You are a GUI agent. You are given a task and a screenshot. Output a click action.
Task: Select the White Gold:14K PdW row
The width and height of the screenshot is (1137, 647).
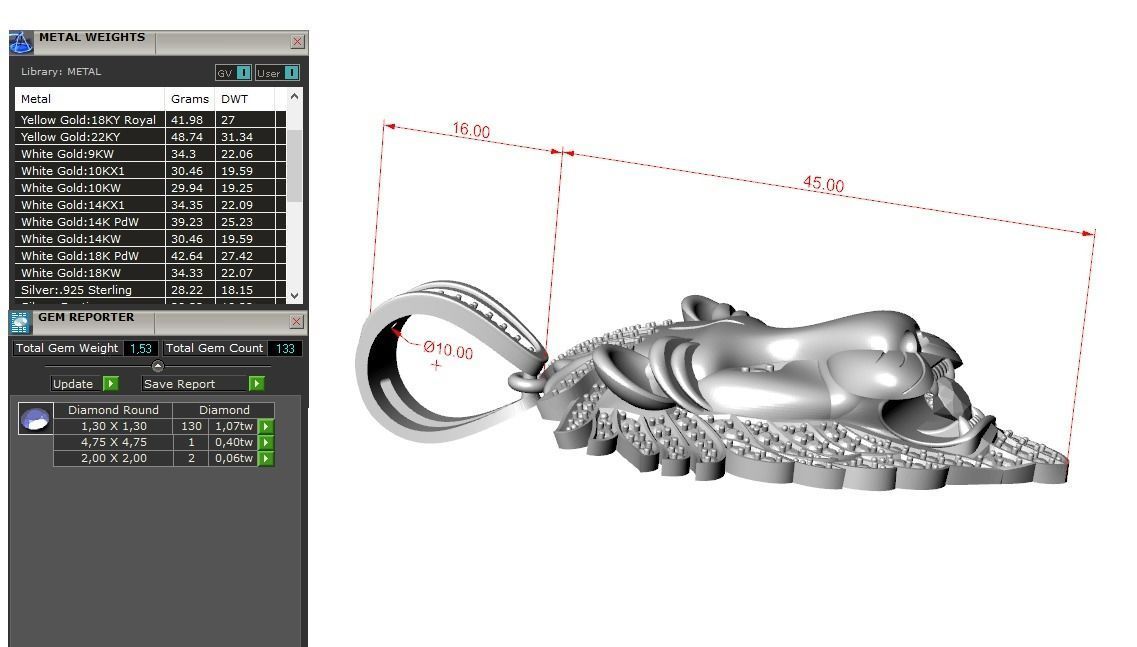150,222
